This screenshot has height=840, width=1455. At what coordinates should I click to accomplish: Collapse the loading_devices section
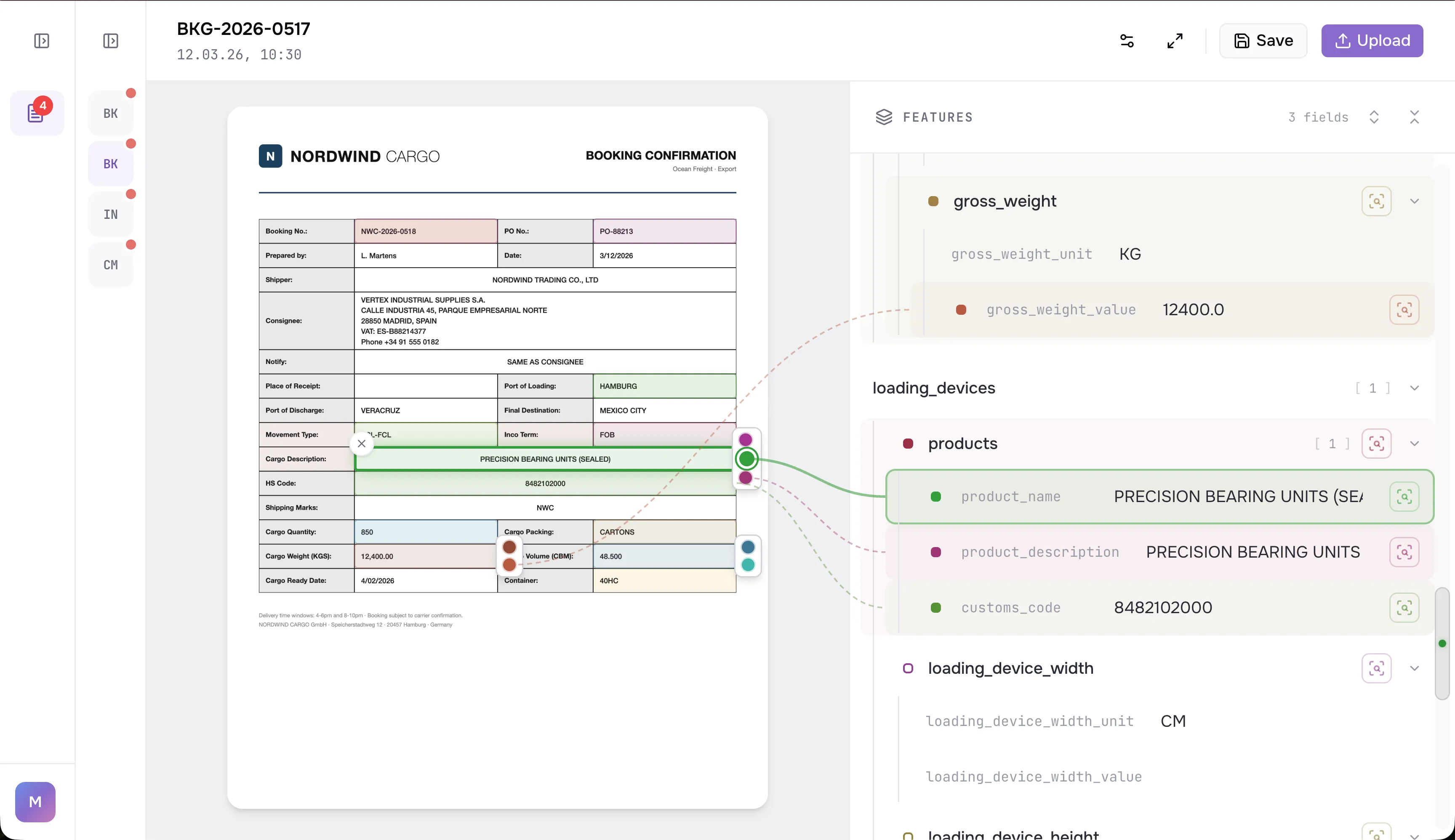click(x=1415, y=388)
